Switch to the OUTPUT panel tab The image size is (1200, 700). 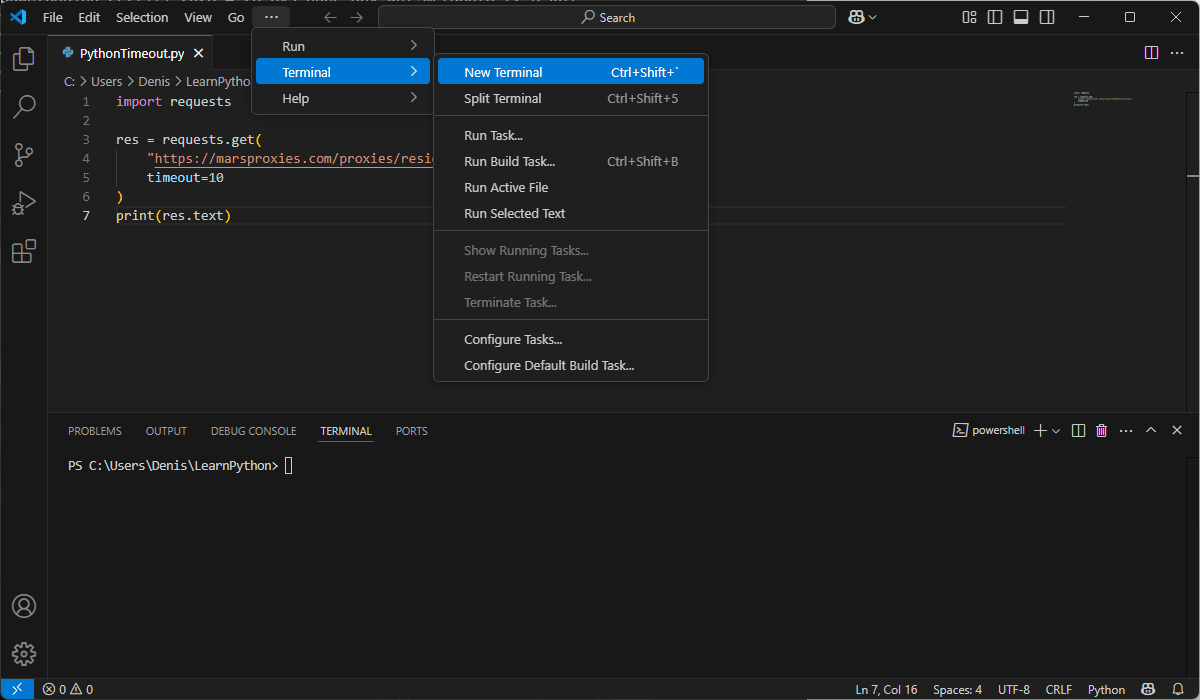(x=166, y=431)
